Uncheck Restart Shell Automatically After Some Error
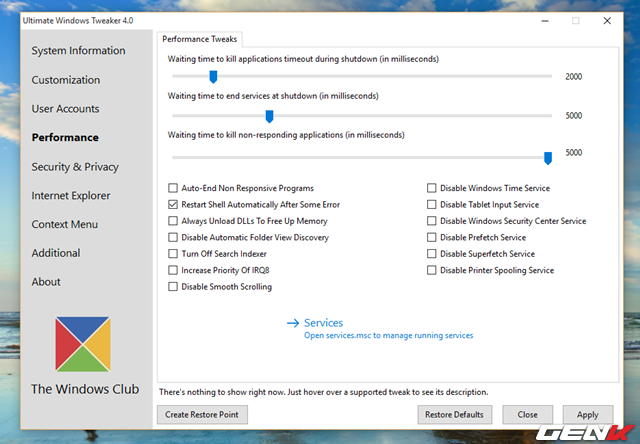Screen dimensions: 640x444 [173, 204]
